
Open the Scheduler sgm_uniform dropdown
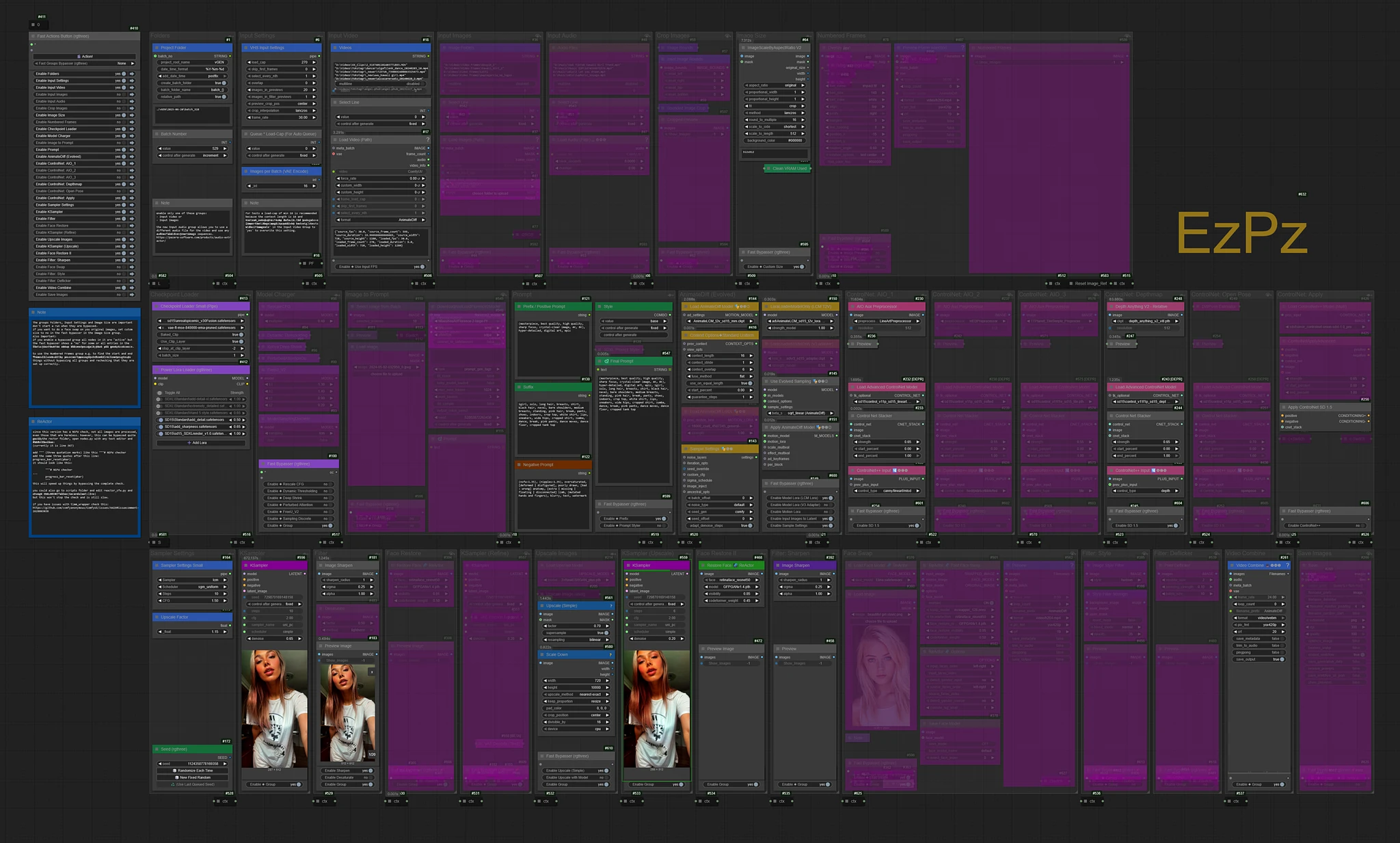coord(192,587)
